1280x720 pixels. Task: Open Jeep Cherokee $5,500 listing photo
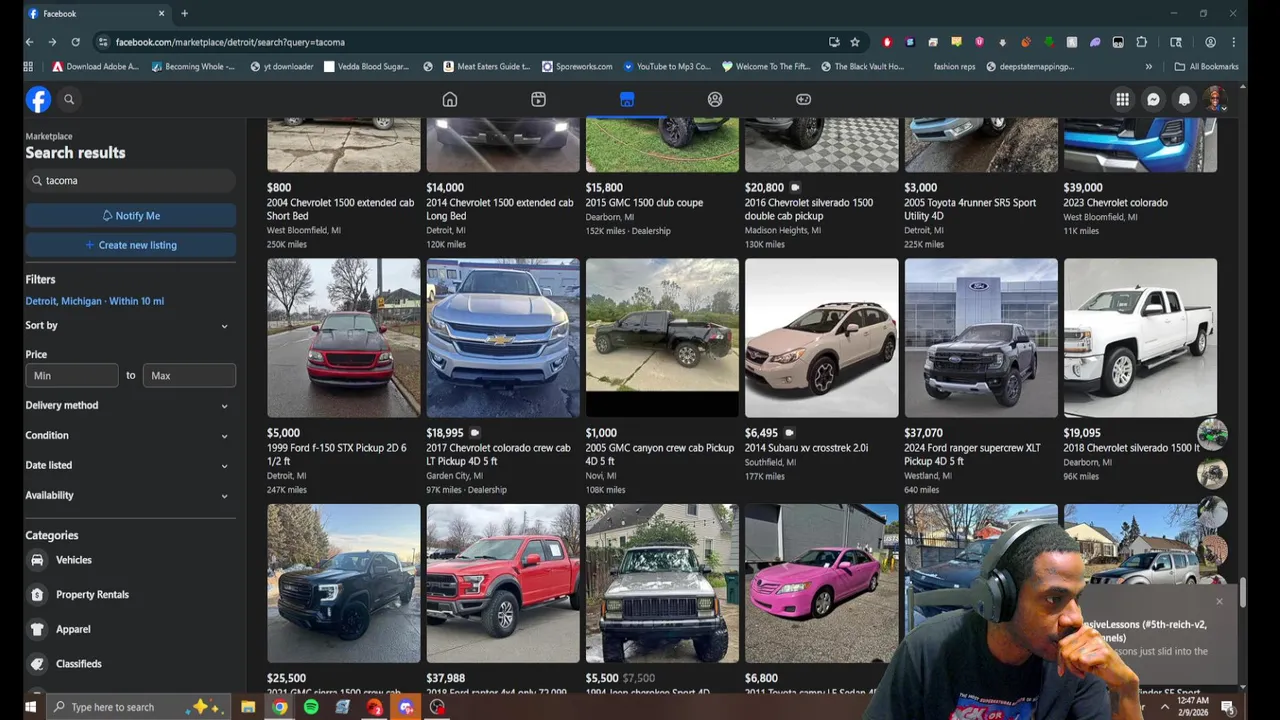(662, 583)
